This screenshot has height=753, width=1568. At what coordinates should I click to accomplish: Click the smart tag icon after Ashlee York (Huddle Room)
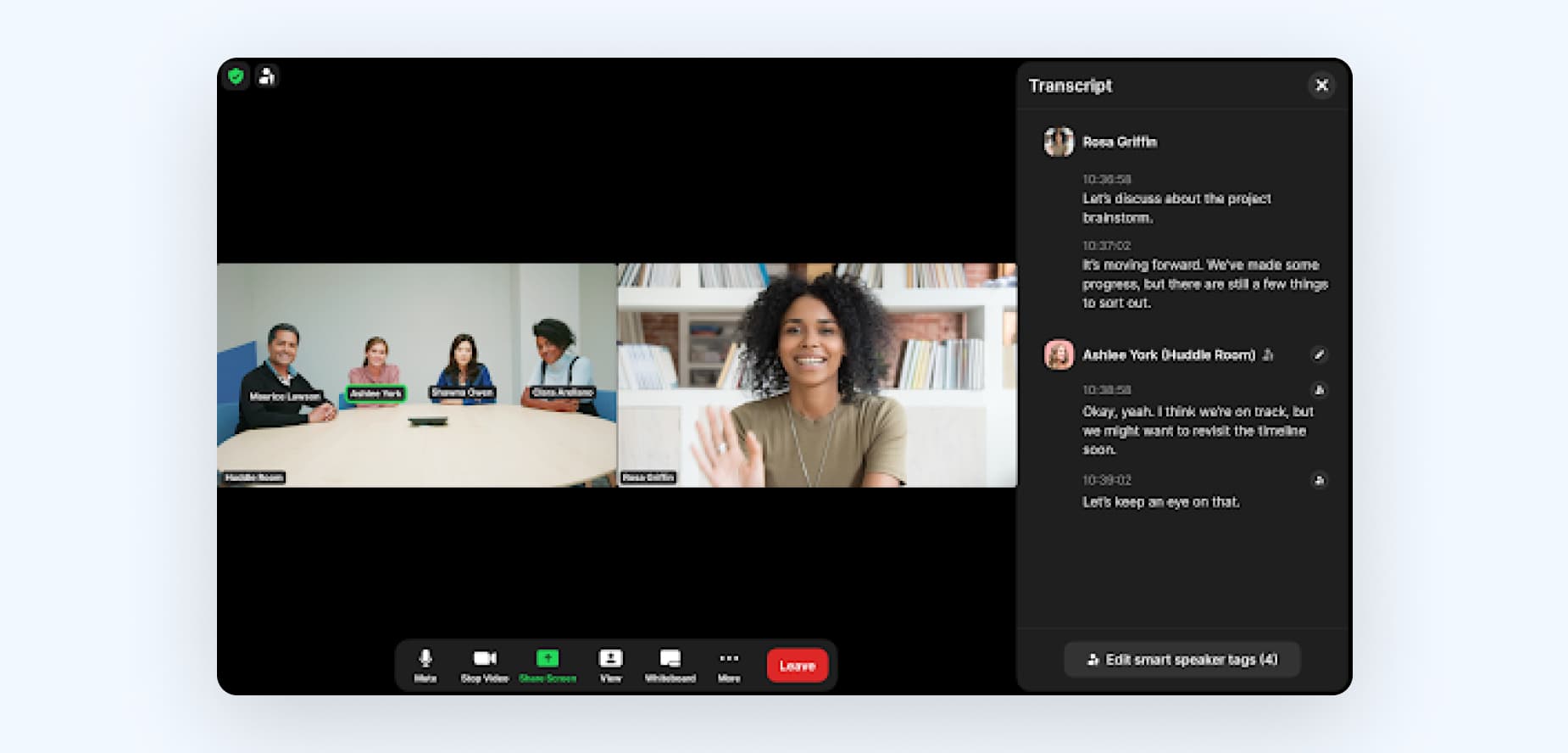(x=1268, y=354)
